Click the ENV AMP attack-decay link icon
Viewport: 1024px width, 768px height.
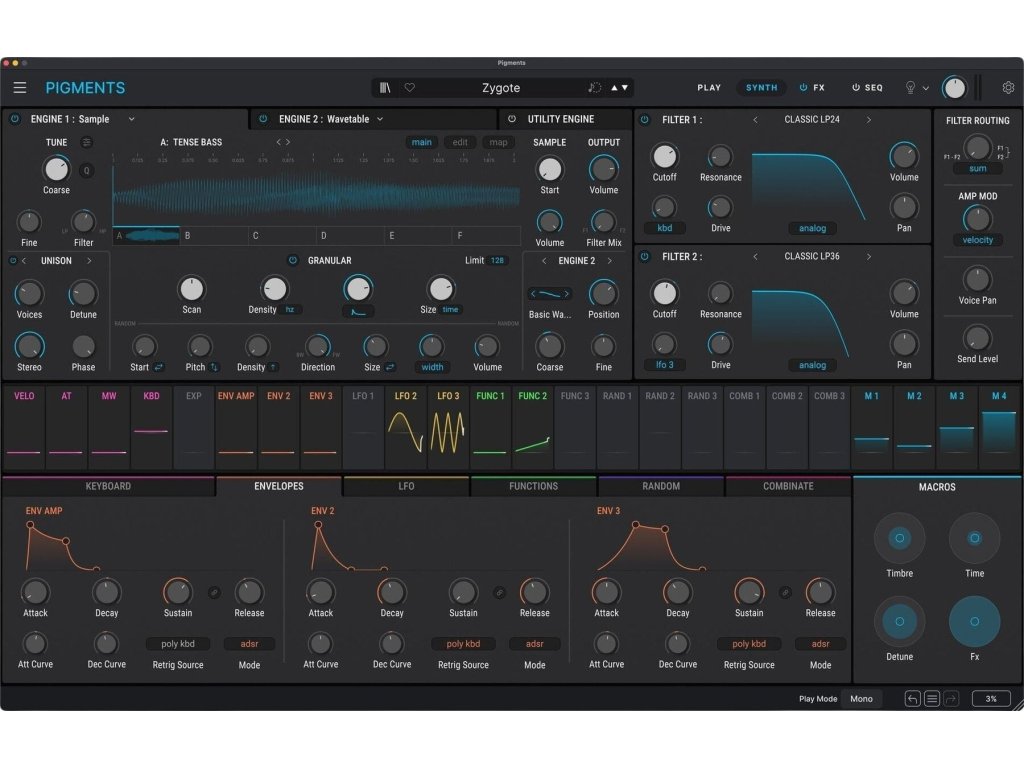213,592
